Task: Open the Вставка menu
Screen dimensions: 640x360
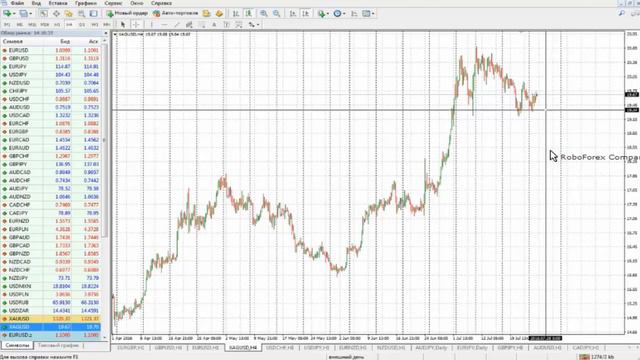Action: point(58,3)
